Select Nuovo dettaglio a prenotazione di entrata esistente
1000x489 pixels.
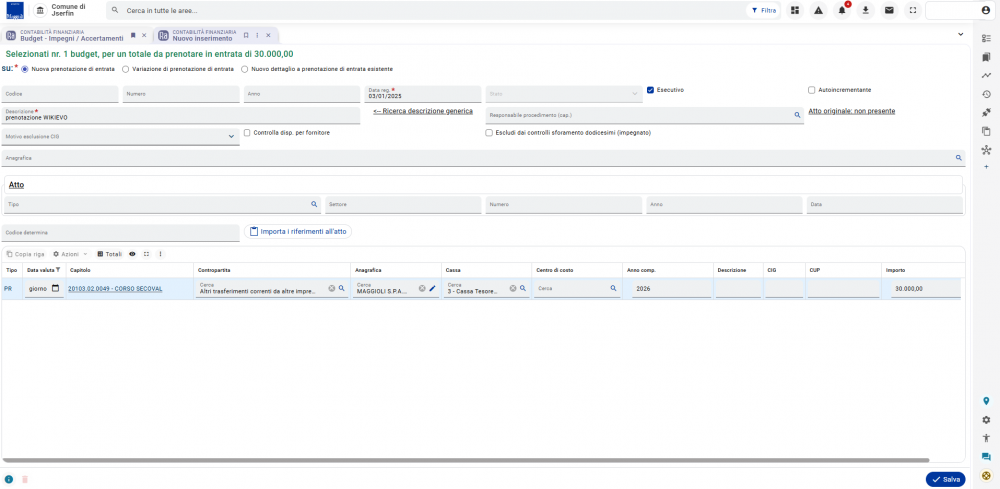click(244, 69)
